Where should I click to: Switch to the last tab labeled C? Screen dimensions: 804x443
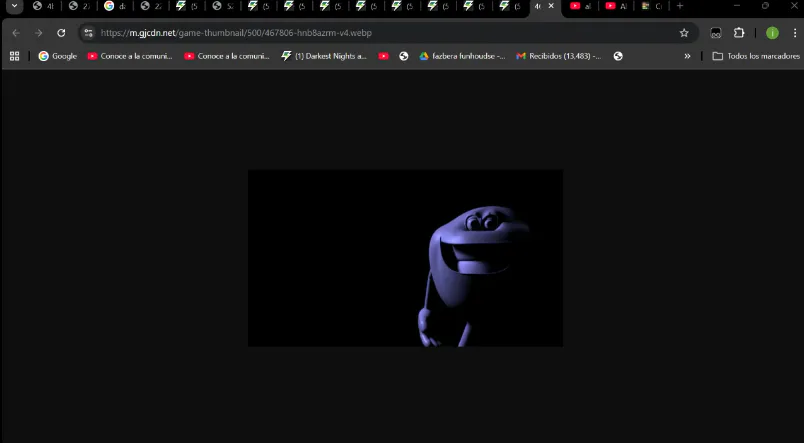click(652, 6)
